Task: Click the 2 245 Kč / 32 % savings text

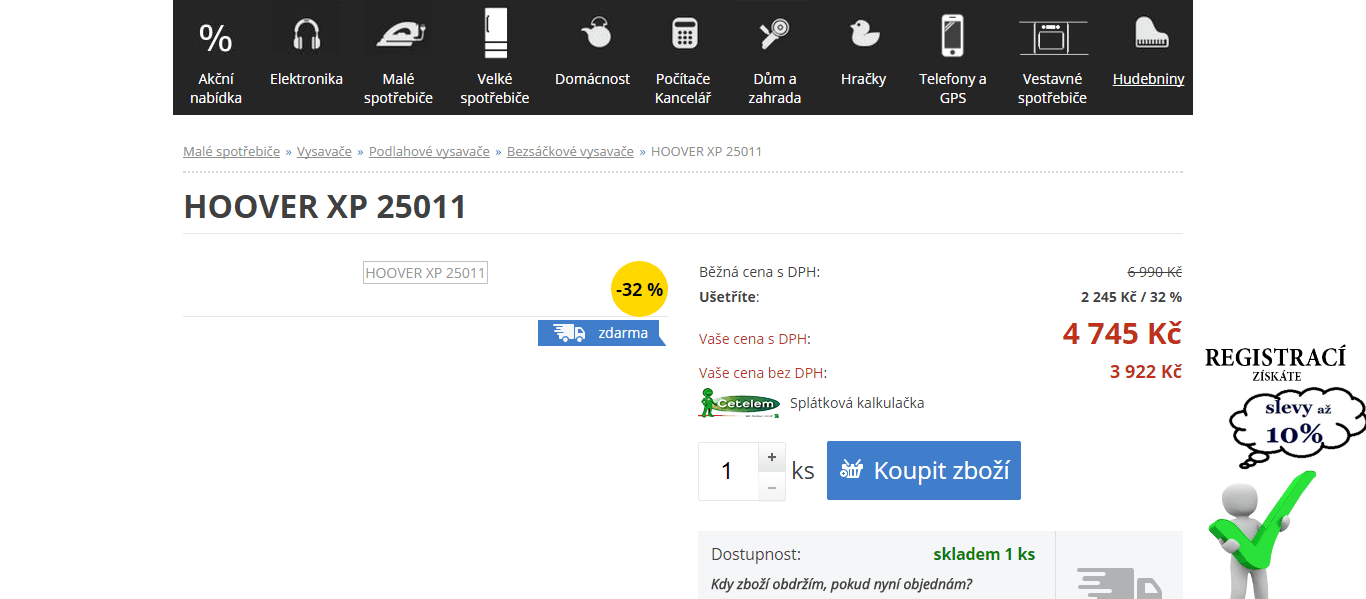Action: point(1132,297)
